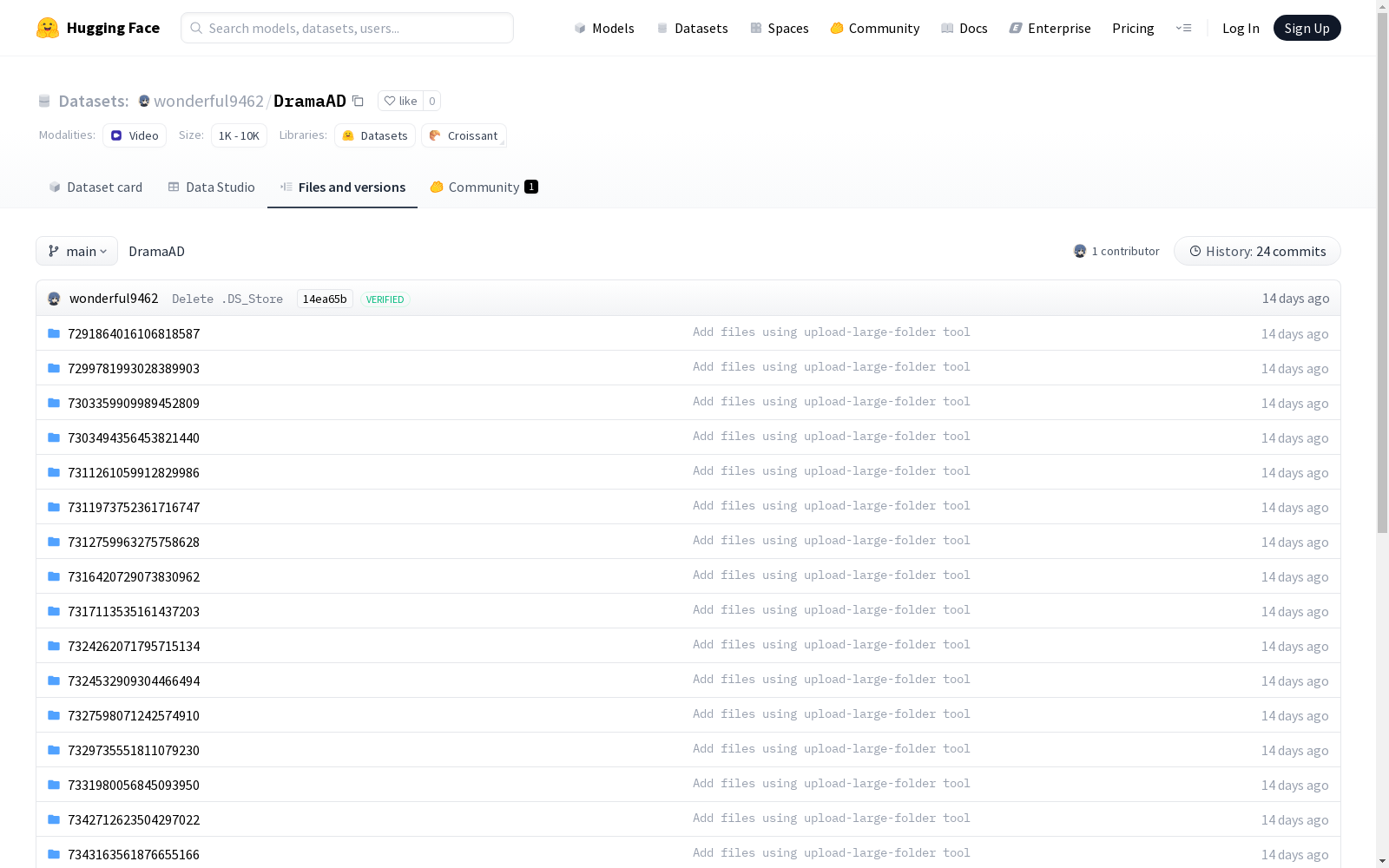Click the Croissant library tag
Image resolution: width=1389 pixels, height=868 pixels.
[x=464, y=135]
